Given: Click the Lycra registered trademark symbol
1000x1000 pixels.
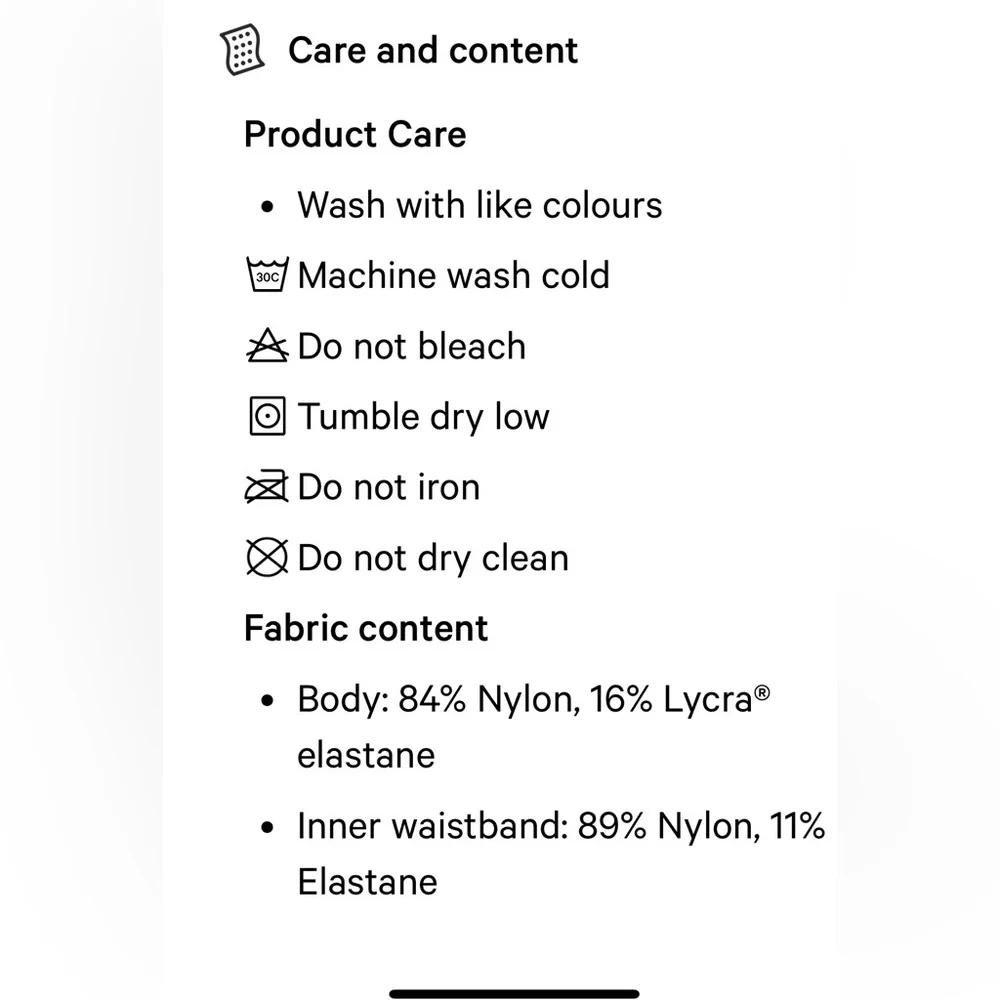Looking at the screenshot, I should [762, 693].
